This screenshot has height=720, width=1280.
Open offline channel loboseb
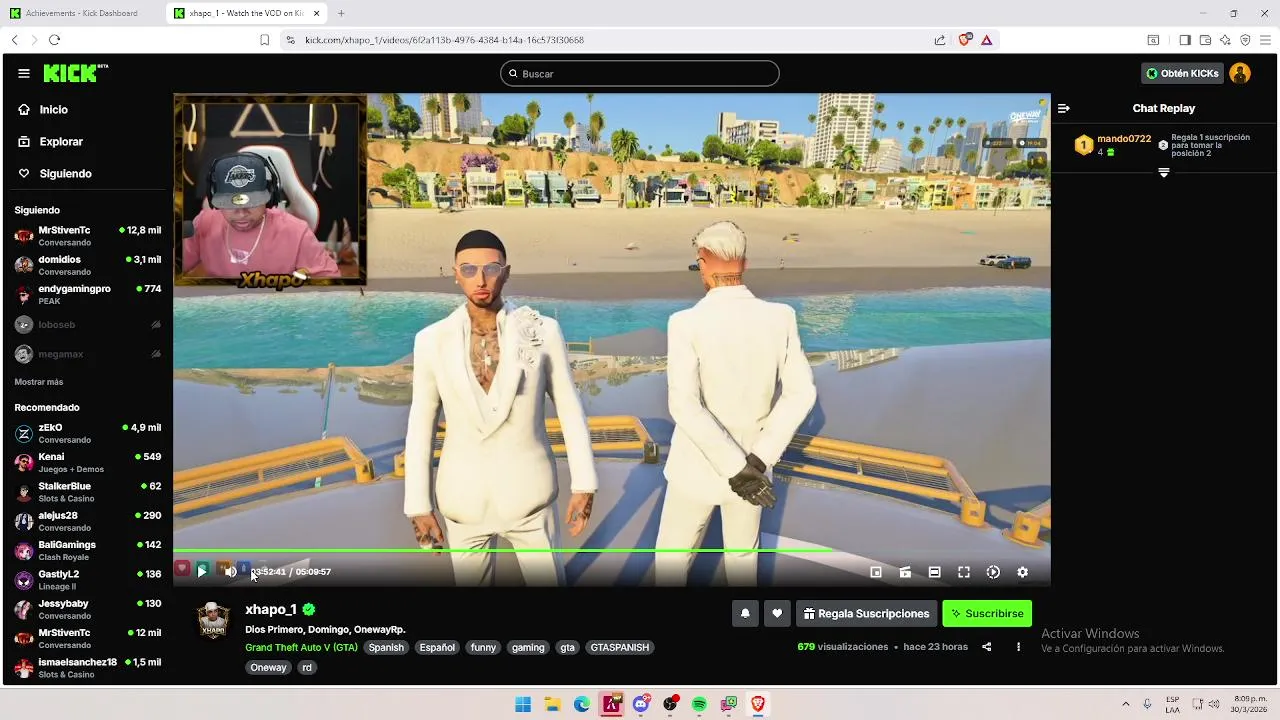(x=87, y=325)
